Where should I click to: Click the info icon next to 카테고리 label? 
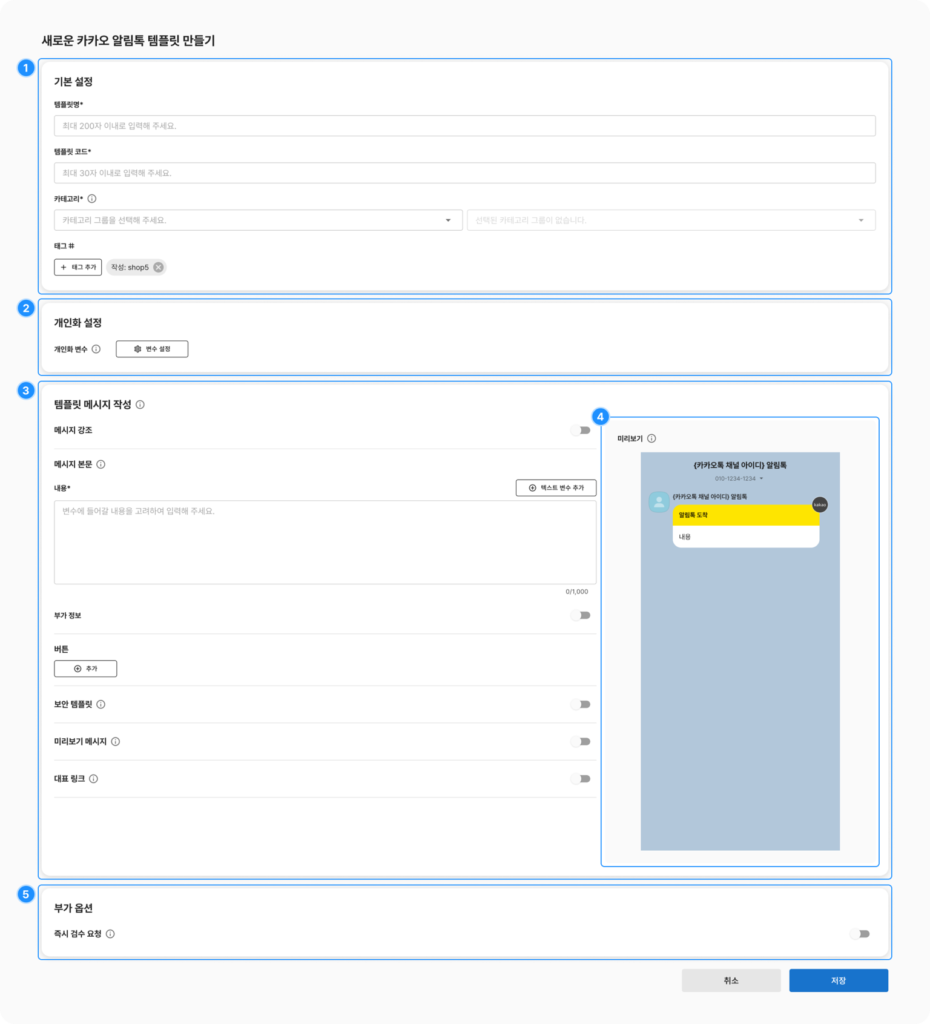point(92,199)
